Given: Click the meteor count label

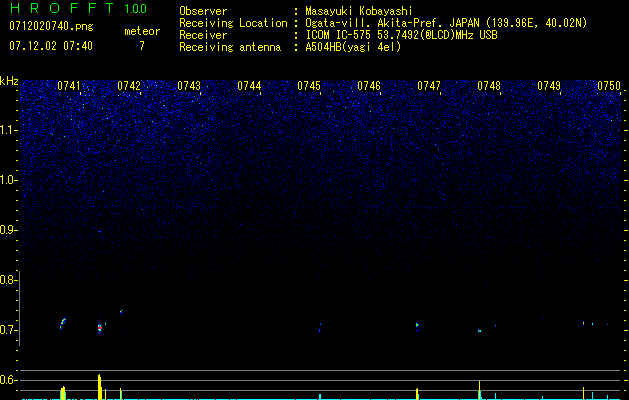Looking at the screenshot, I should [142, 31].
